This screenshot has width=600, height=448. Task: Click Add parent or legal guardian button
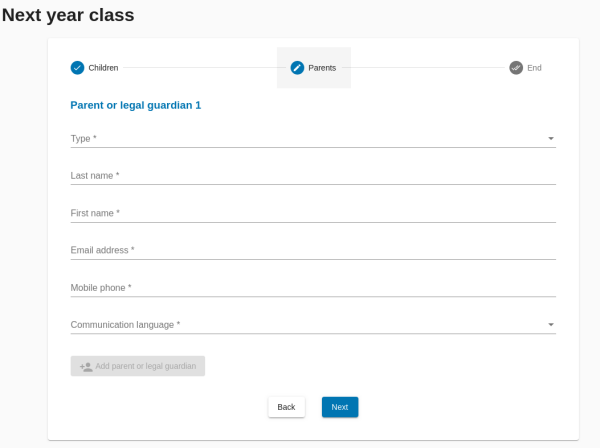pyautogui.click(x=138, y=366)
